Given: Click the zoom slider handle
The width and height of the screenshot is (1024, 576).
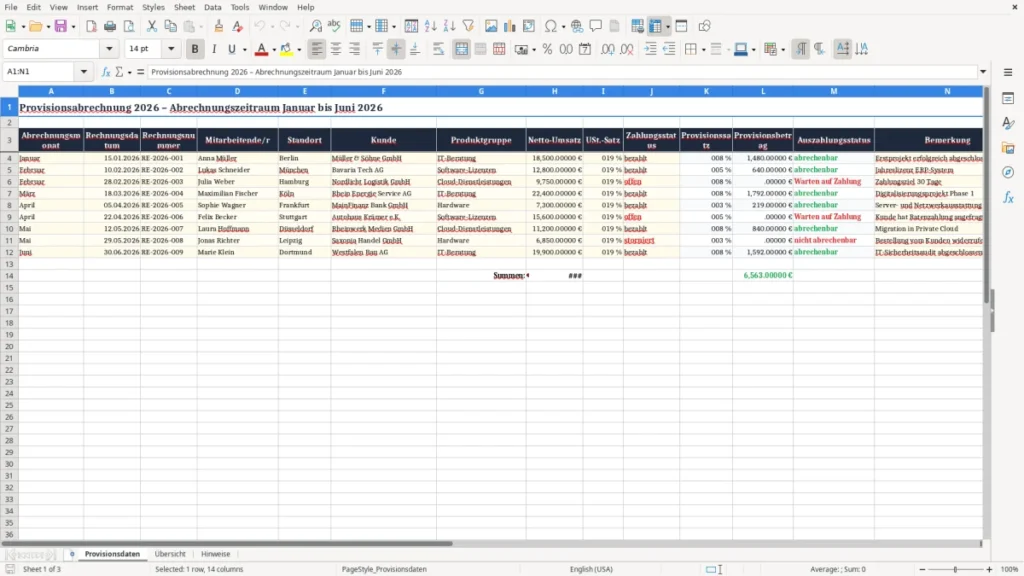Looking at the screenshot, I should [x=955, y=569].
